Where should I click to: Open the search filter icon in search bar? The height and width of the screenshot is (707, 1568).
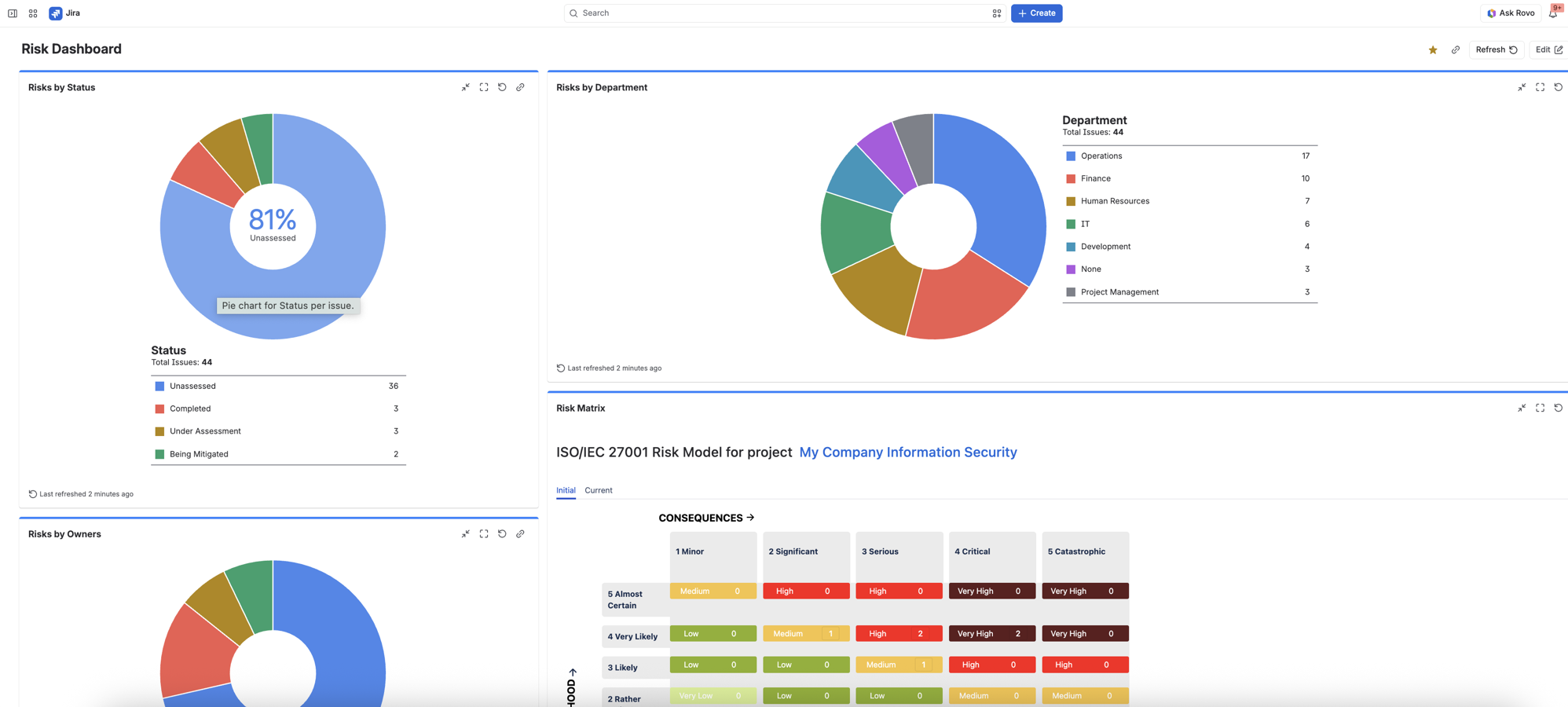[x=997, y=13]
